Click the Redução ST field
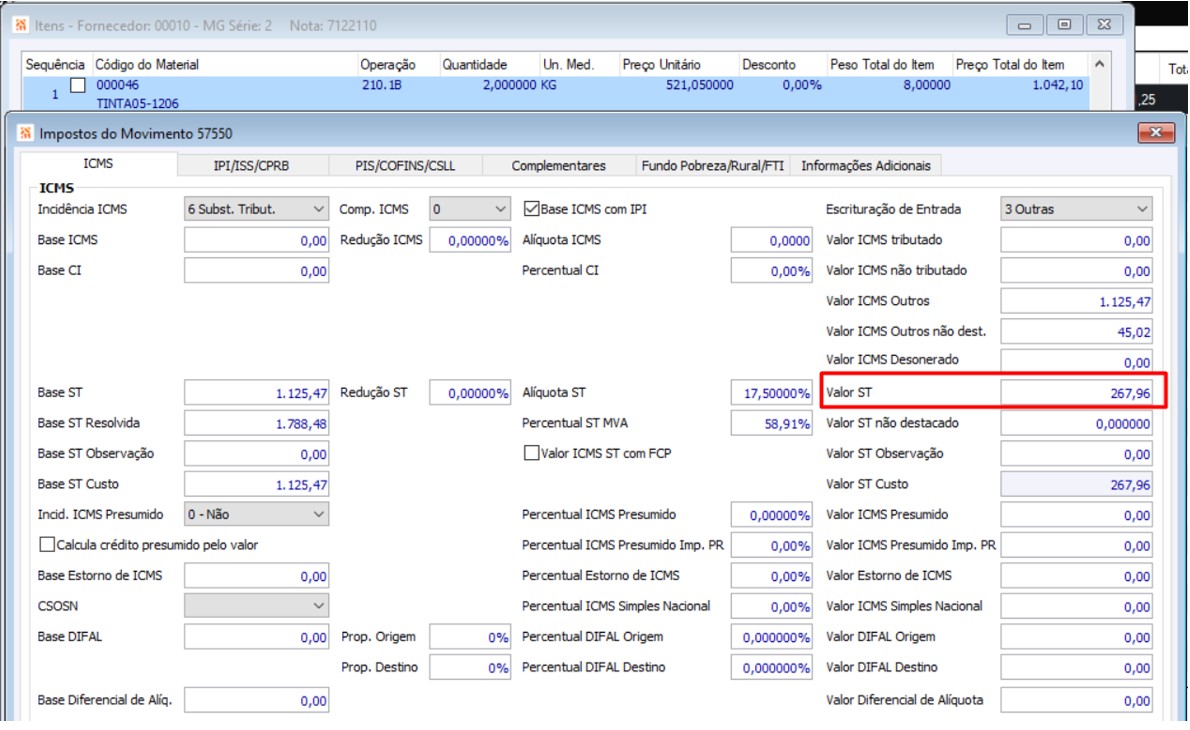Image resolution: width=1190 pixels, height=730 pixels. tap(470, 393)
